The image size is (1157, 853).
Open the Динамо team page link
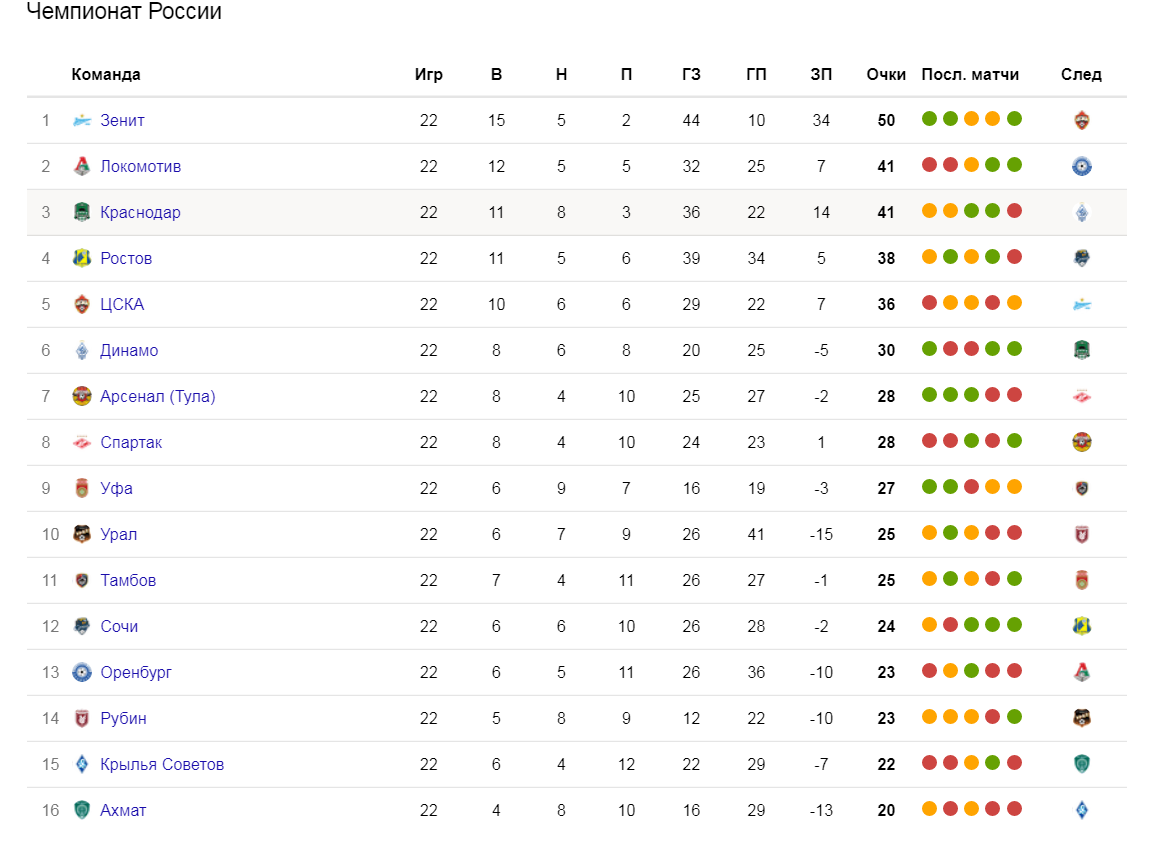[x=129, y=350]
